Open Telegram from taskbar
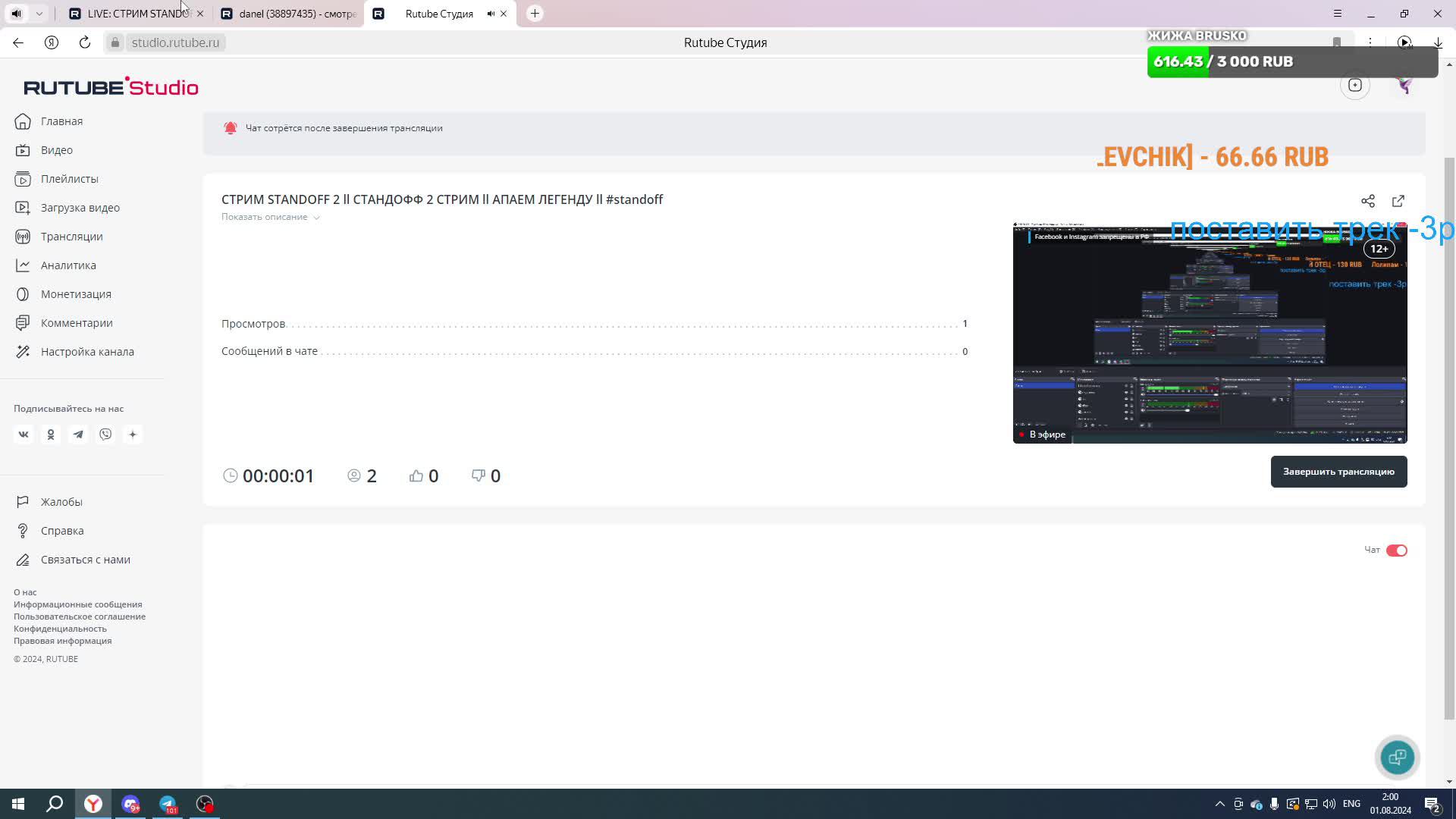 click(x=168, y=804)
